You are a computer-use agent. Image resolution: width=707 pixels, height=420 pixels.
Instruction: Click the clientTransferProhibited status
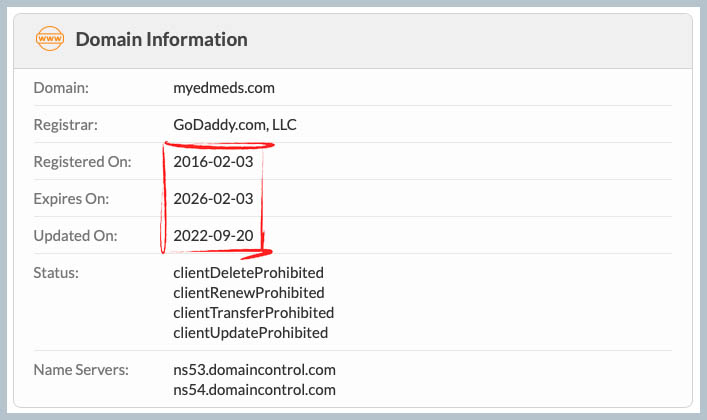254,313
